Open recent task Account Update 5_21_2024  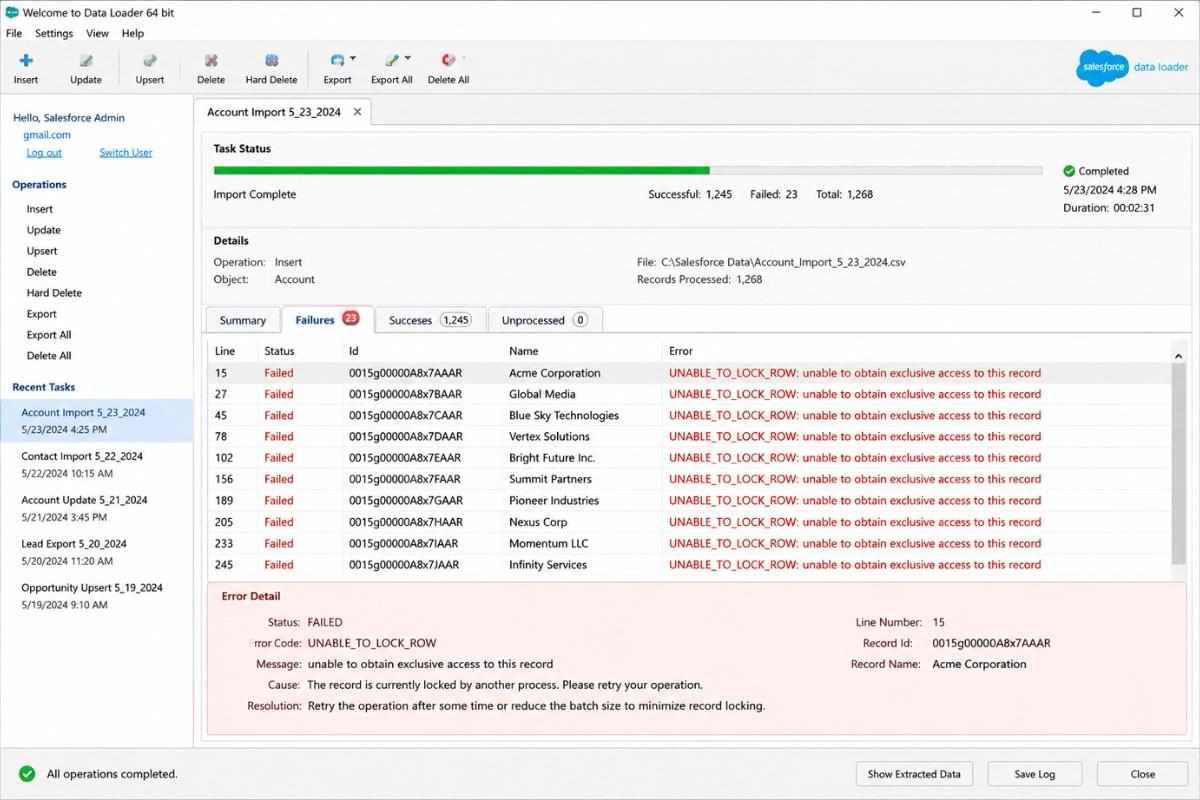click(96, 508)
